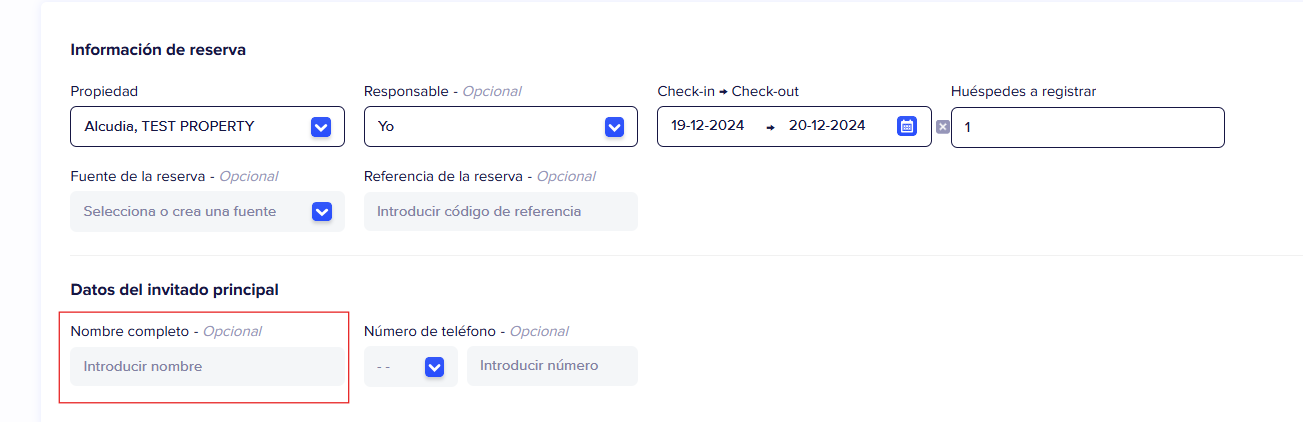This screenshot has height=422, width=1303.
Task: Click the blue chevron in Propiedad field
Action: point(321,127)
